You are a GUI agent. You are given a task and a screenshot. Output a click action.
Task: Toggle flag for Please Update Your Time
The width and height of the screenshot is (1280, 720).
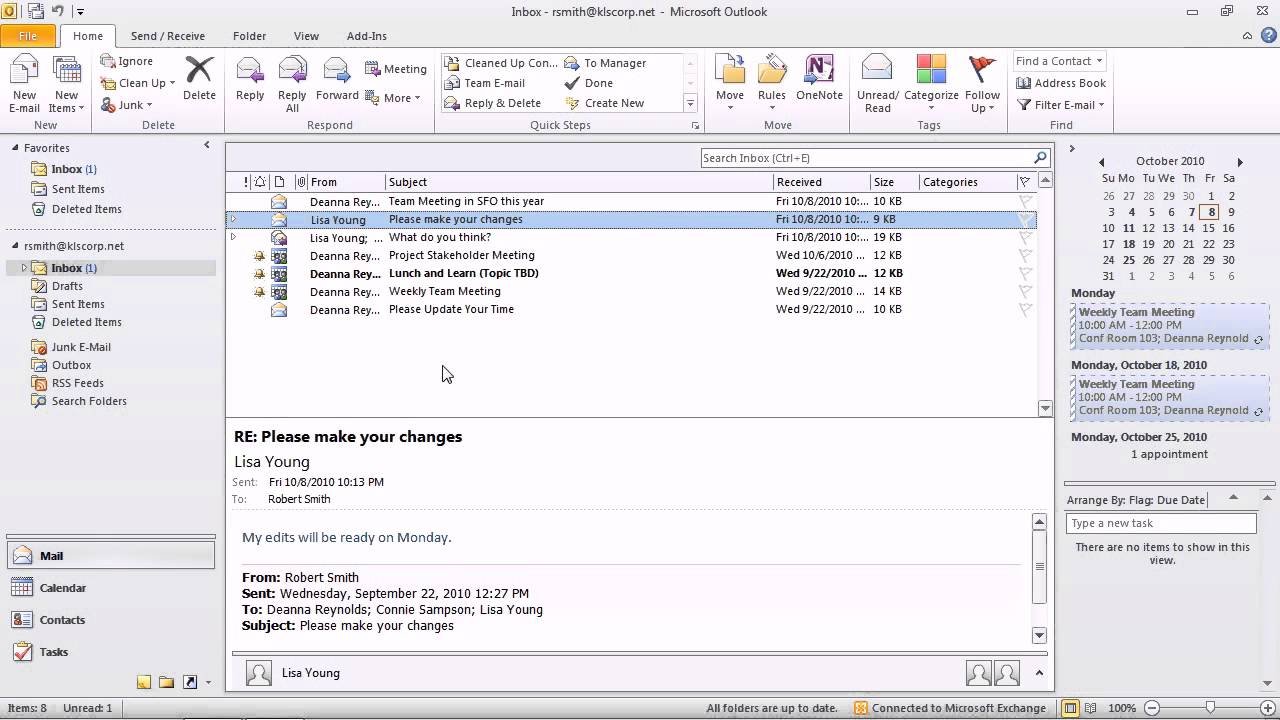click(1025, 310)
